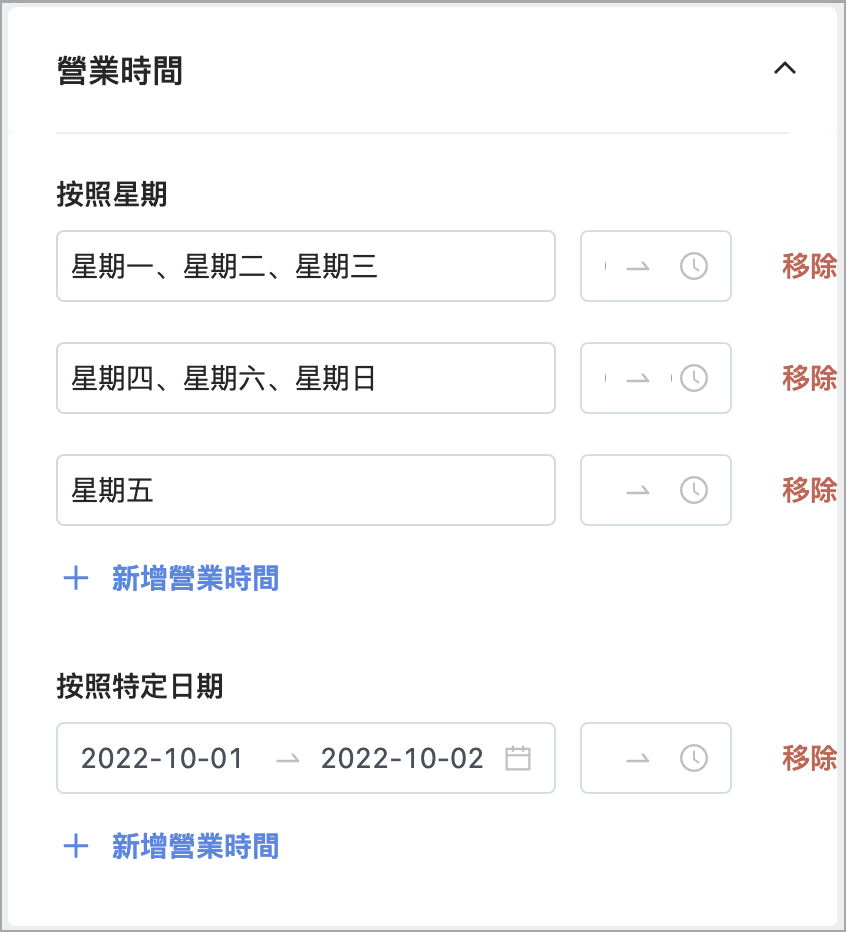Remove the 星期一、星期二、星期三 row

tap(809, 266)
